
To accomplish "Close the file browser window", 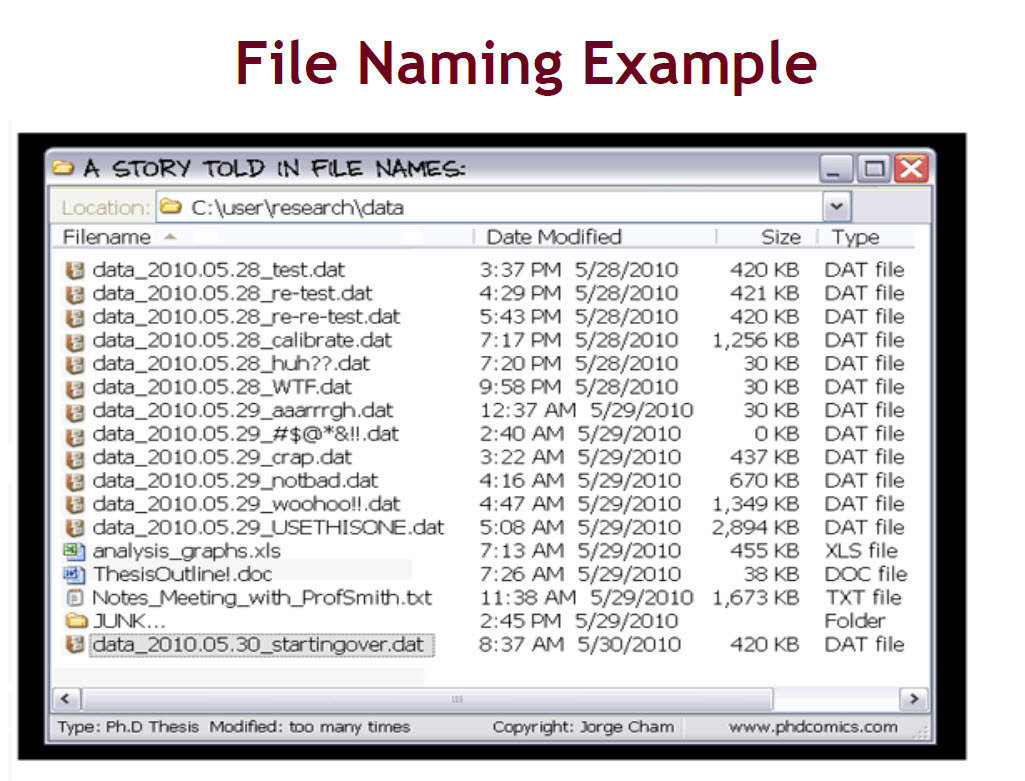I will (x=911, y=169).
